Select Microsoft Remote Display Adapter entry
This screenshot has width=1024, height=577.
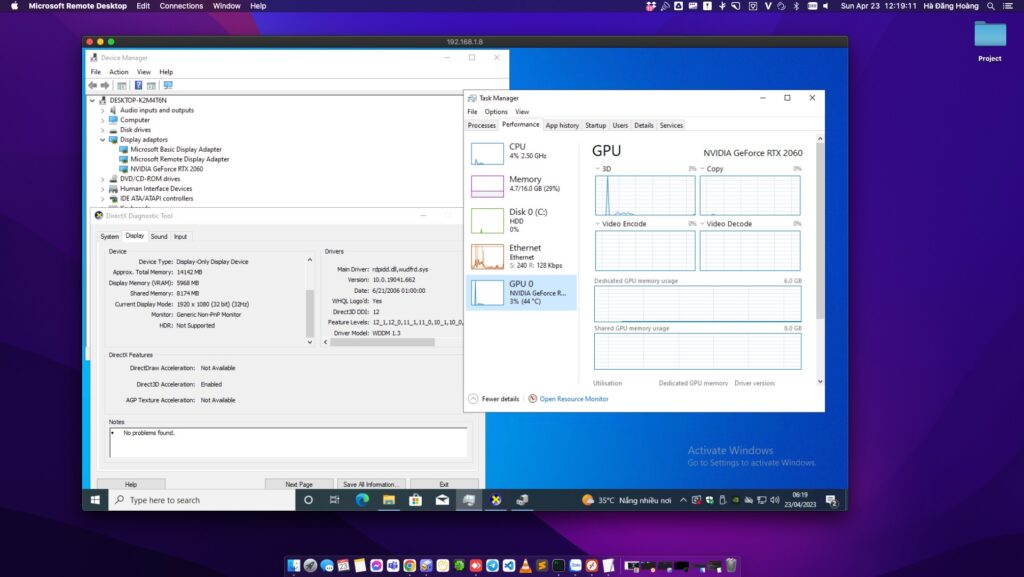pos(180,159)
